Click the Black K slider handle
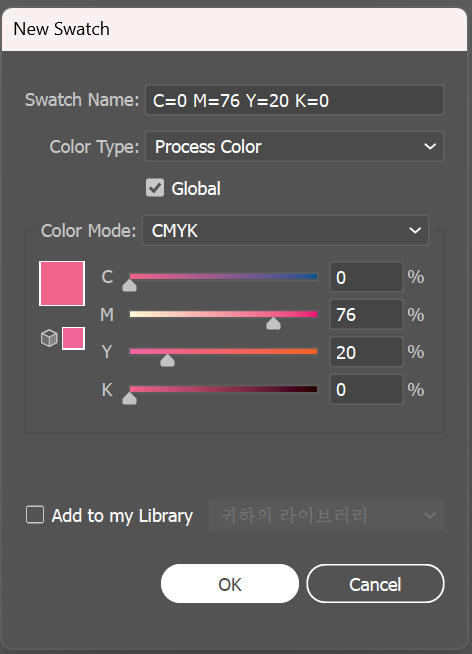The width and height of the screenshot is (472, 654). (x=129, y=398)
